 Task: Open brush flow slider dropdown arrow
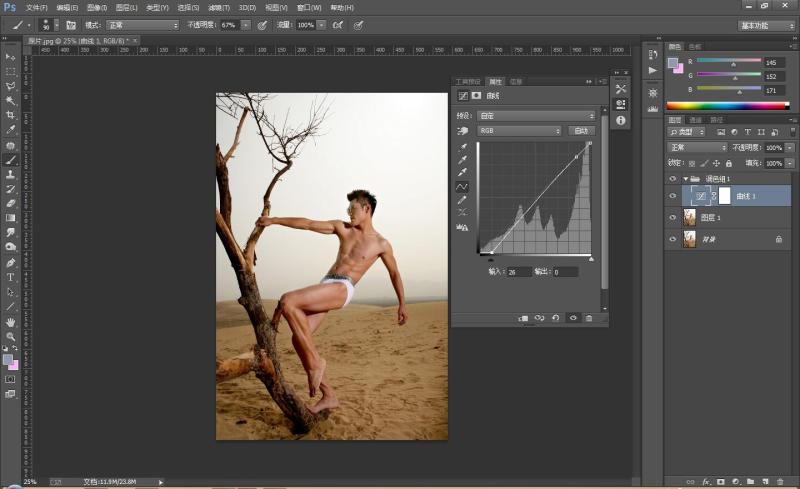pyautogui.click(x=321, y=25)
